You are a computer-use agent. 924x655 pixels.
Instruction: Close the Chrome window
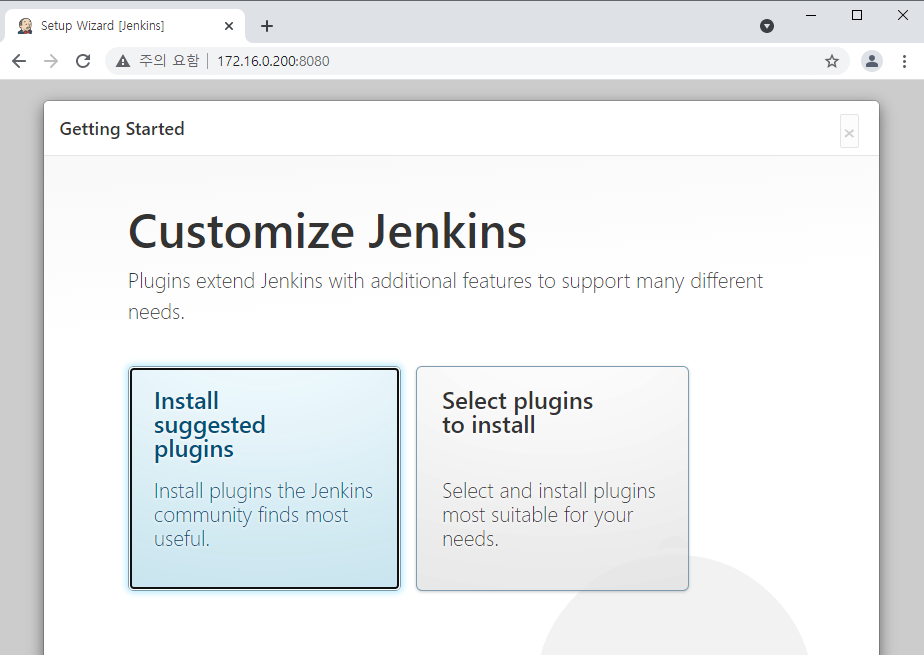click(903, 15)
